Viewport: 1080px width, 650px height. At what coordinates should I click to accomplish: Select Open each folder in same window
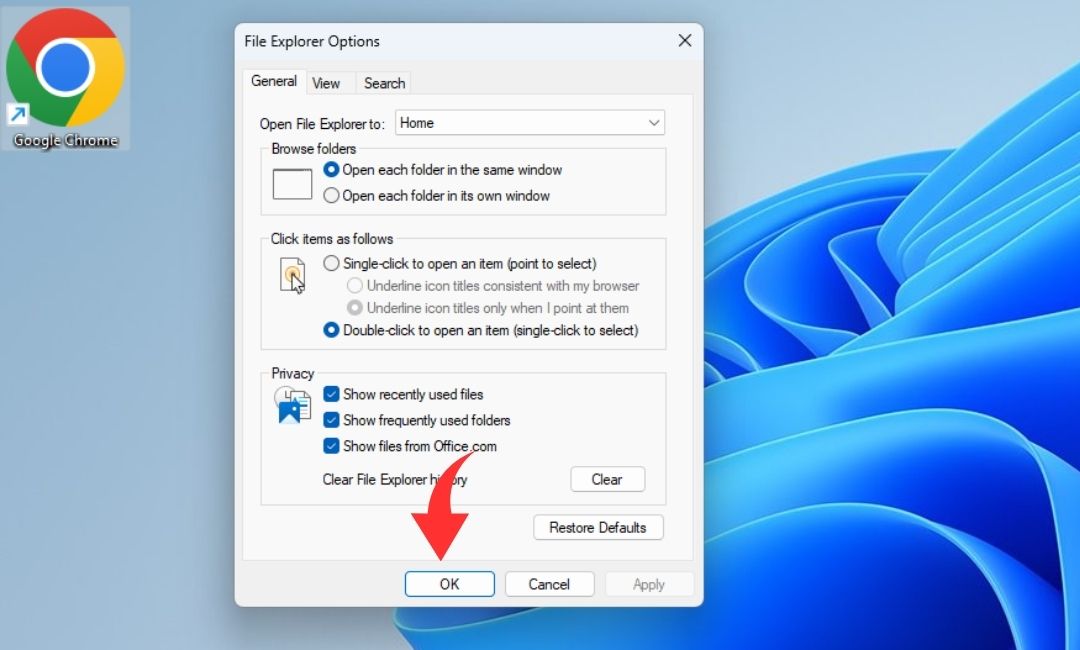click(332, 170)
